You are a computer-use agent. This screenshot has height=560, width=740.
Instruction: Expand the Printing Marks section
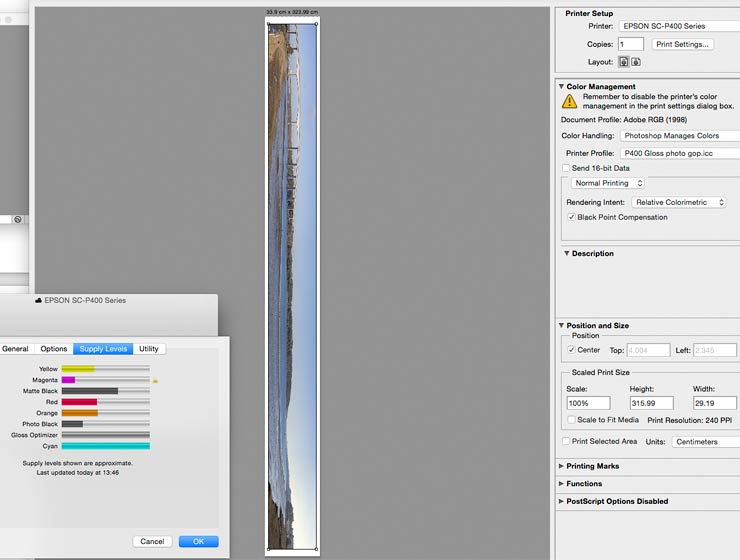point(561,466)
